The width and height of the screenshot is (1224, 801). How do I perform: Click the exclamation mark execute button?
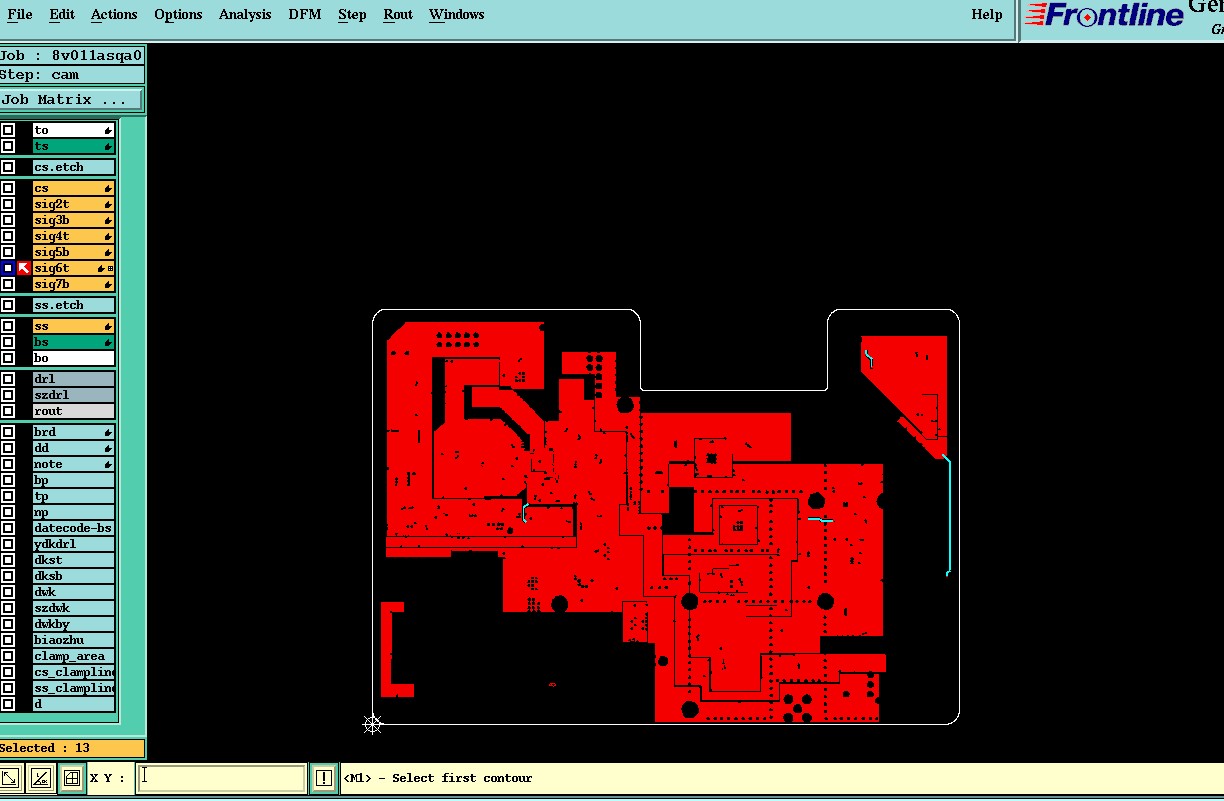pyautogui.click(x=323, y=777)
